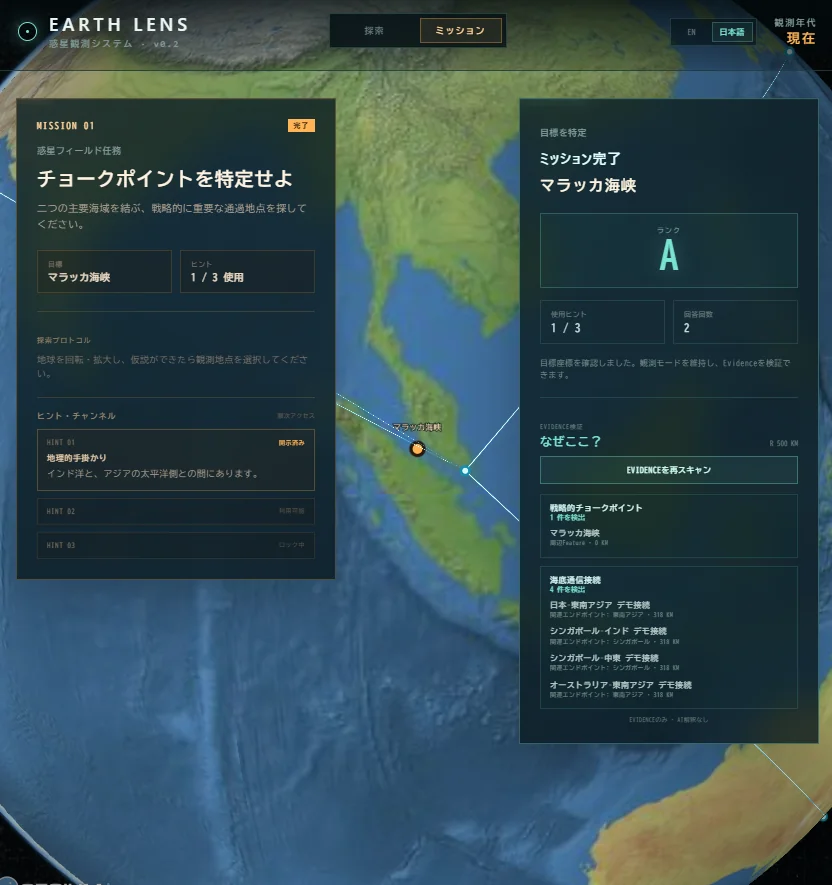This screenshot has height=885, width=832.
Task: Click the ヒント・チャンネル header
Action: pos(76,416)
